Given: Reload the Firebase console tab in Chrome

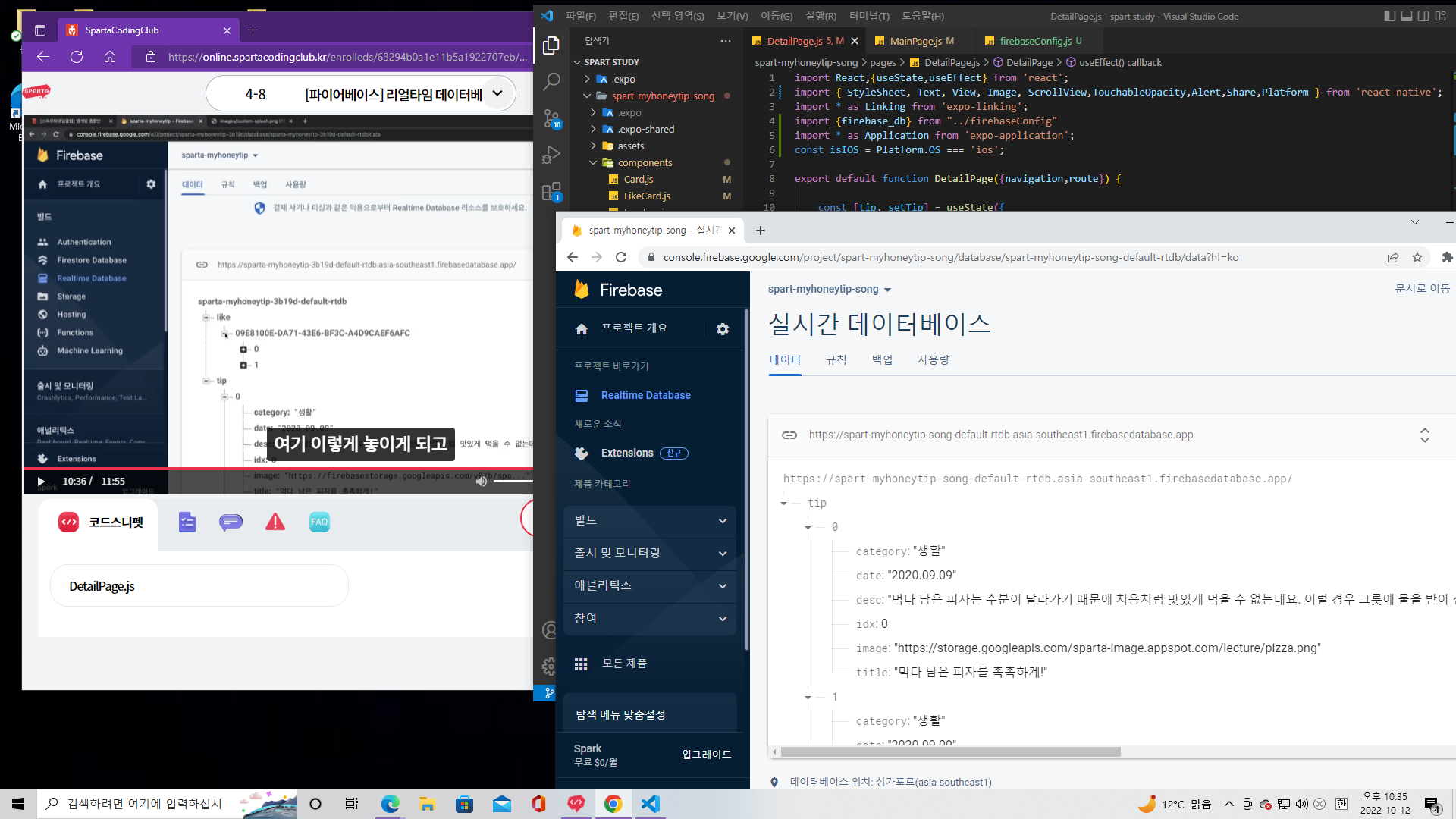Looking at the screenshot, I should click(x=621, y=257).
